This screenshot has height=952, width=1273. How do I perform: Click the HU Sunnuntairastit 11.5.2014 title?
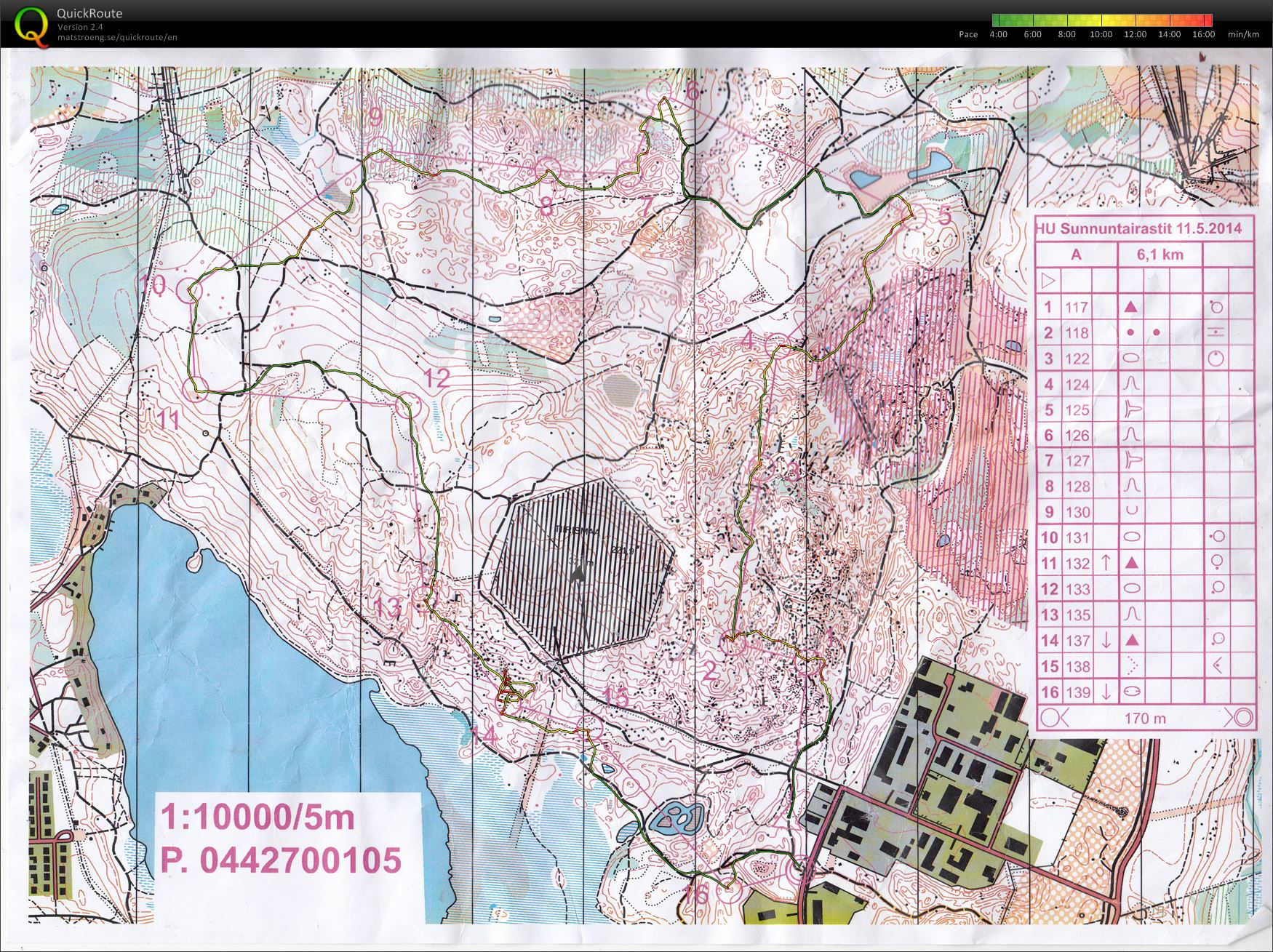[x=1138, y=228]
